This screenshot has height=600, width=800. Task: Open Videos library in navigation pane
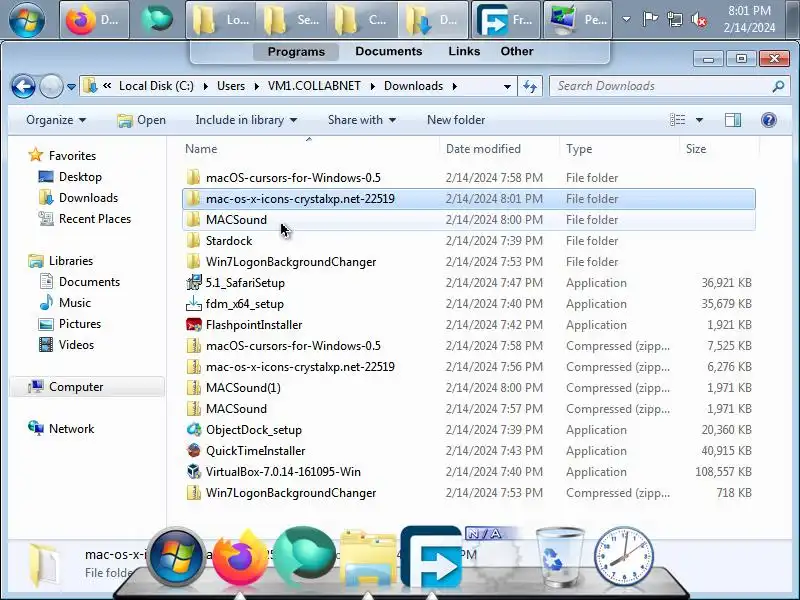tap(67, 344)
